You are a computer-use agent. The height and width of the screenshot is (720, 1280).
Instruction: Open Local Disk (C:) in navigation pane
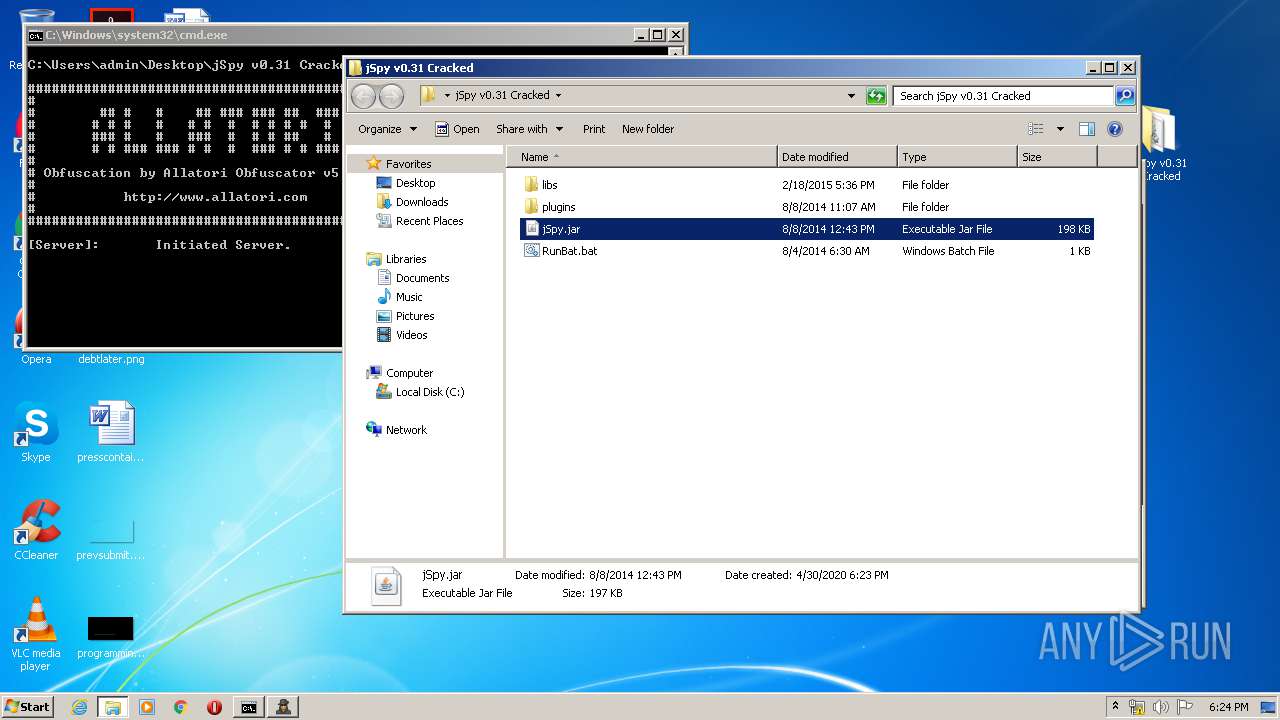(430, 392)
